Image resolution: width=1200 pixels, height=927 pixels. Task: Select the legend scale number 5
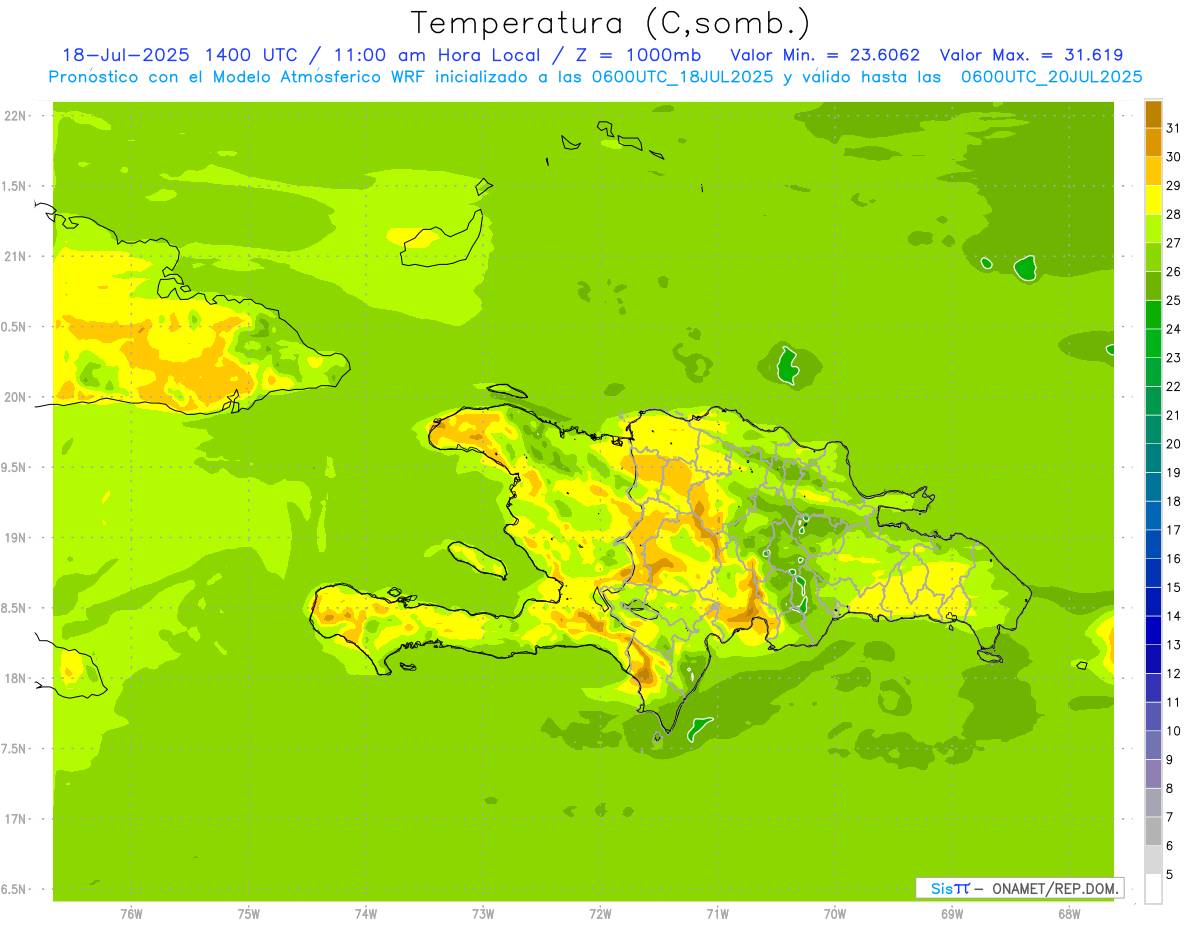click(1170, 875)
